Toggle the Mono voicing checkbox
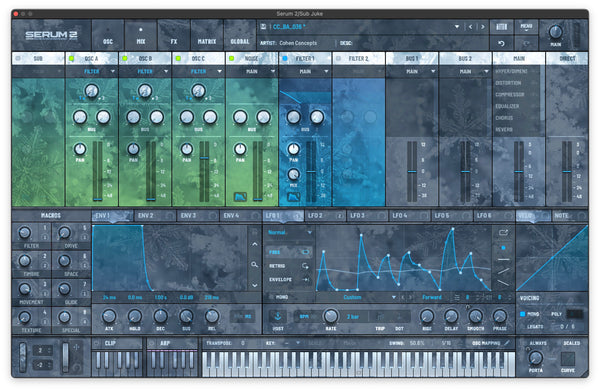Screen dimensions: 600x391 tap(523, 314)
